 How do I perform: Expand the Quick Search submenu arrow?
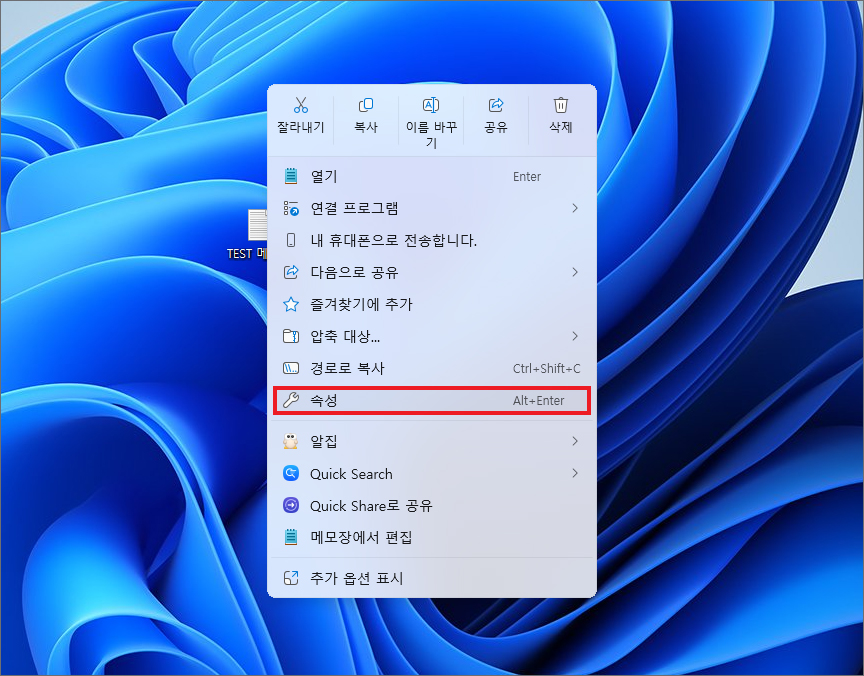(575, 473)
